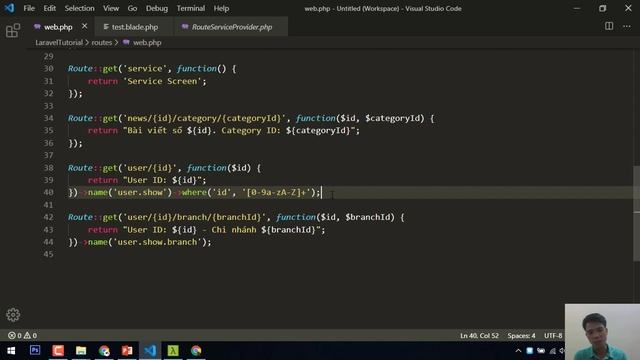
Task: Click the $branchId parameter on line 42
Action: 369,217
